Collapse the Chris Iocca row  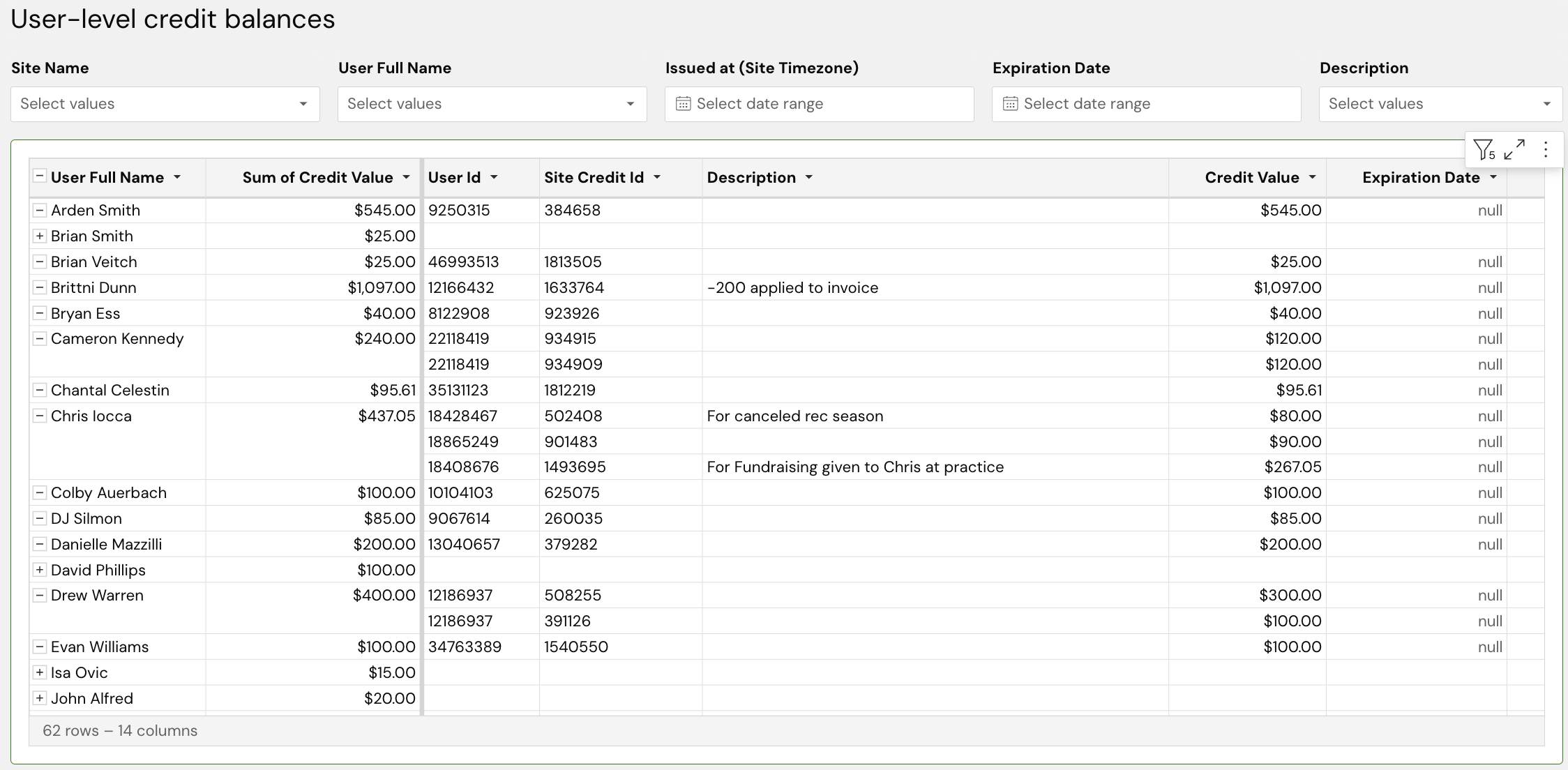tap(40, 416)
